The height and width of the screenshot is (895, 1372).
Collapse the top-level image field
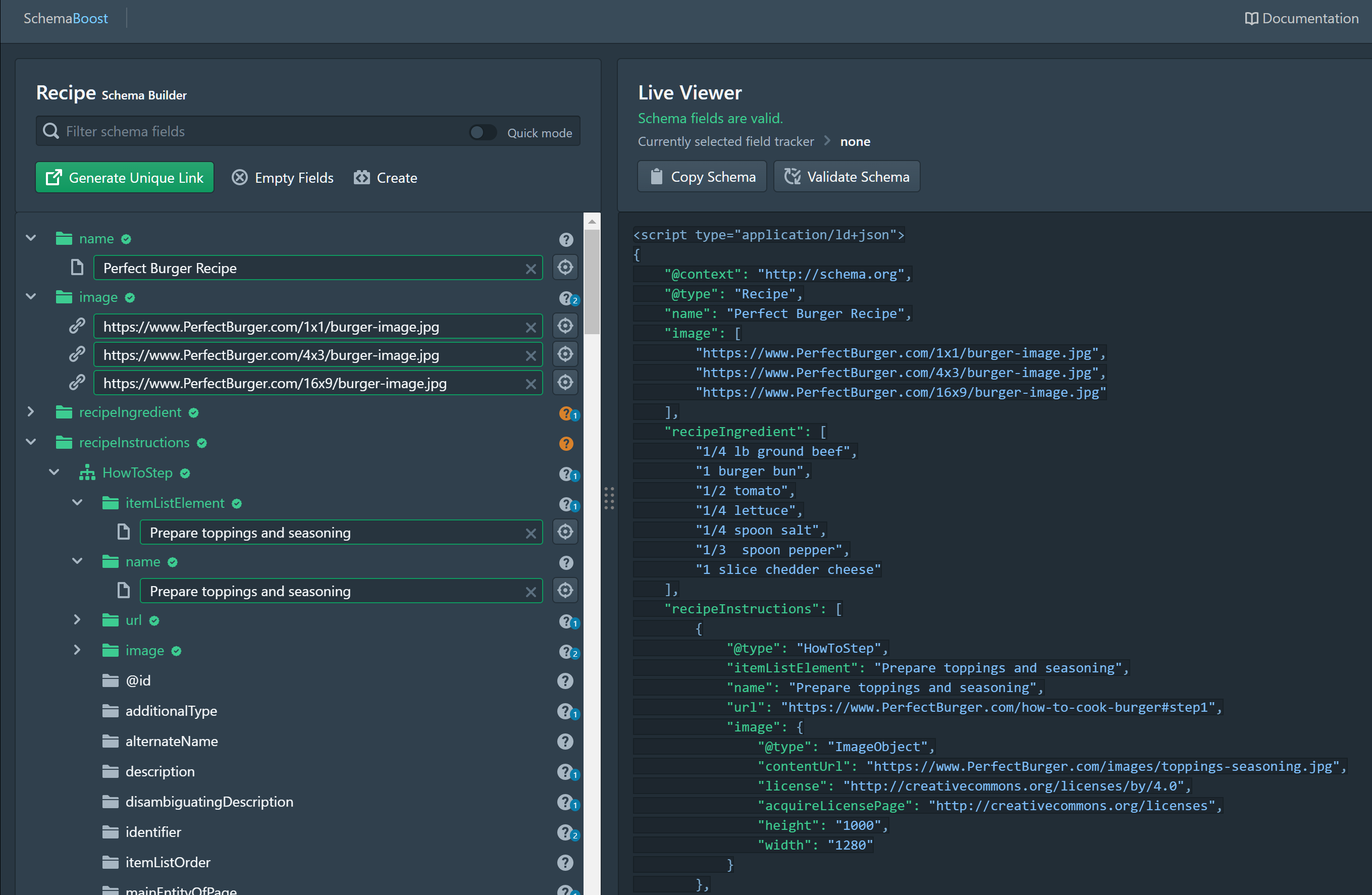[x=31, y=297]
